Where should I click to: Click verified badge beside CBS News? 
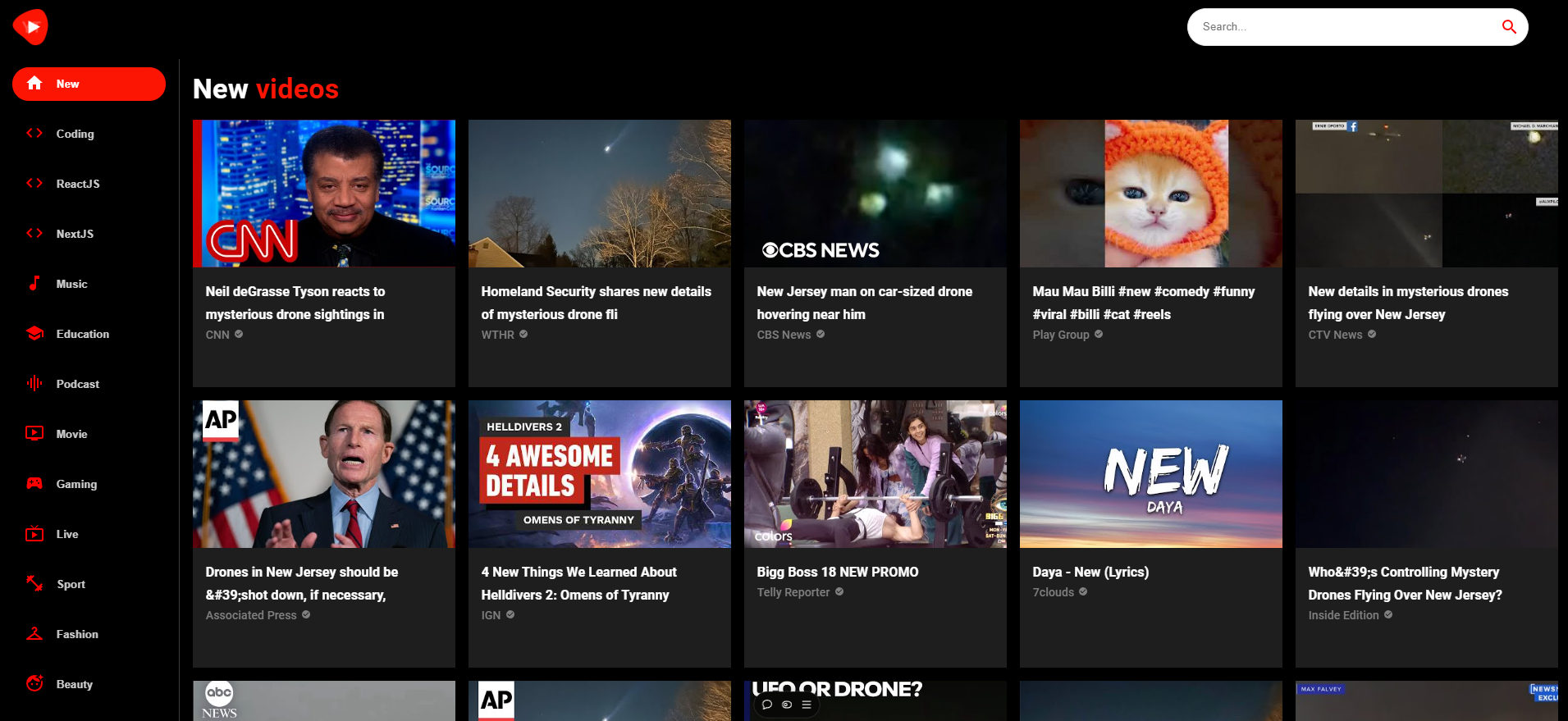click(821, 335)
